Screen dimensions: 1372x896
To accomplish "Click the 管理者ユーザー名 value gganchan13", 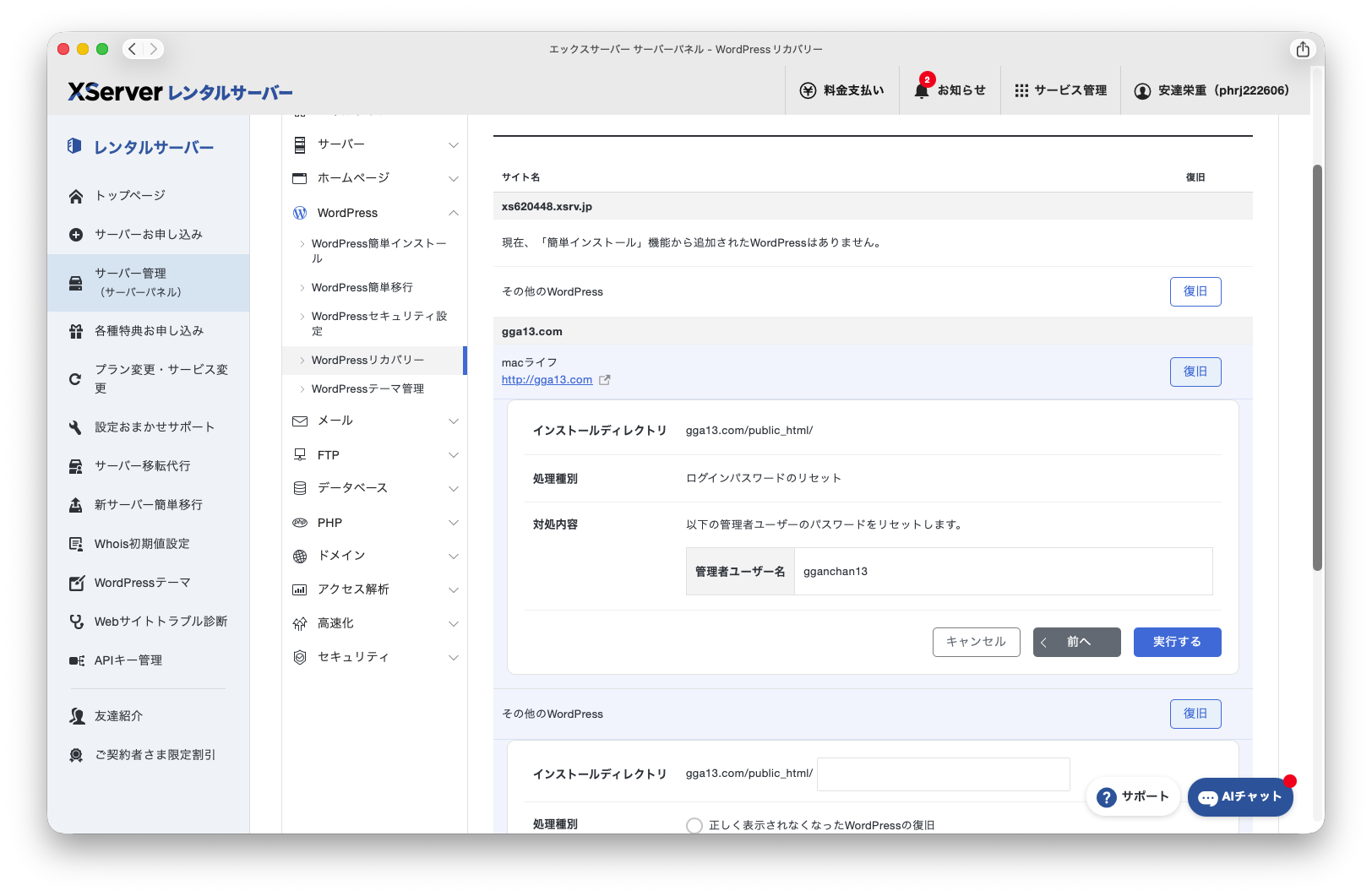I will pyautogui.click(x=836, y=572).
